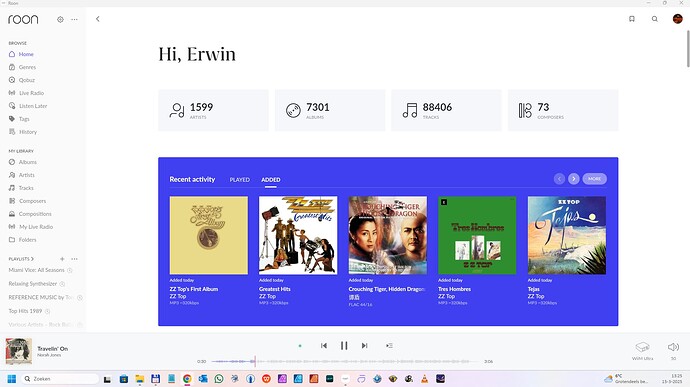Screen dimensions: 690x387
Task: Pause the current track
Action: coord(344,346)
